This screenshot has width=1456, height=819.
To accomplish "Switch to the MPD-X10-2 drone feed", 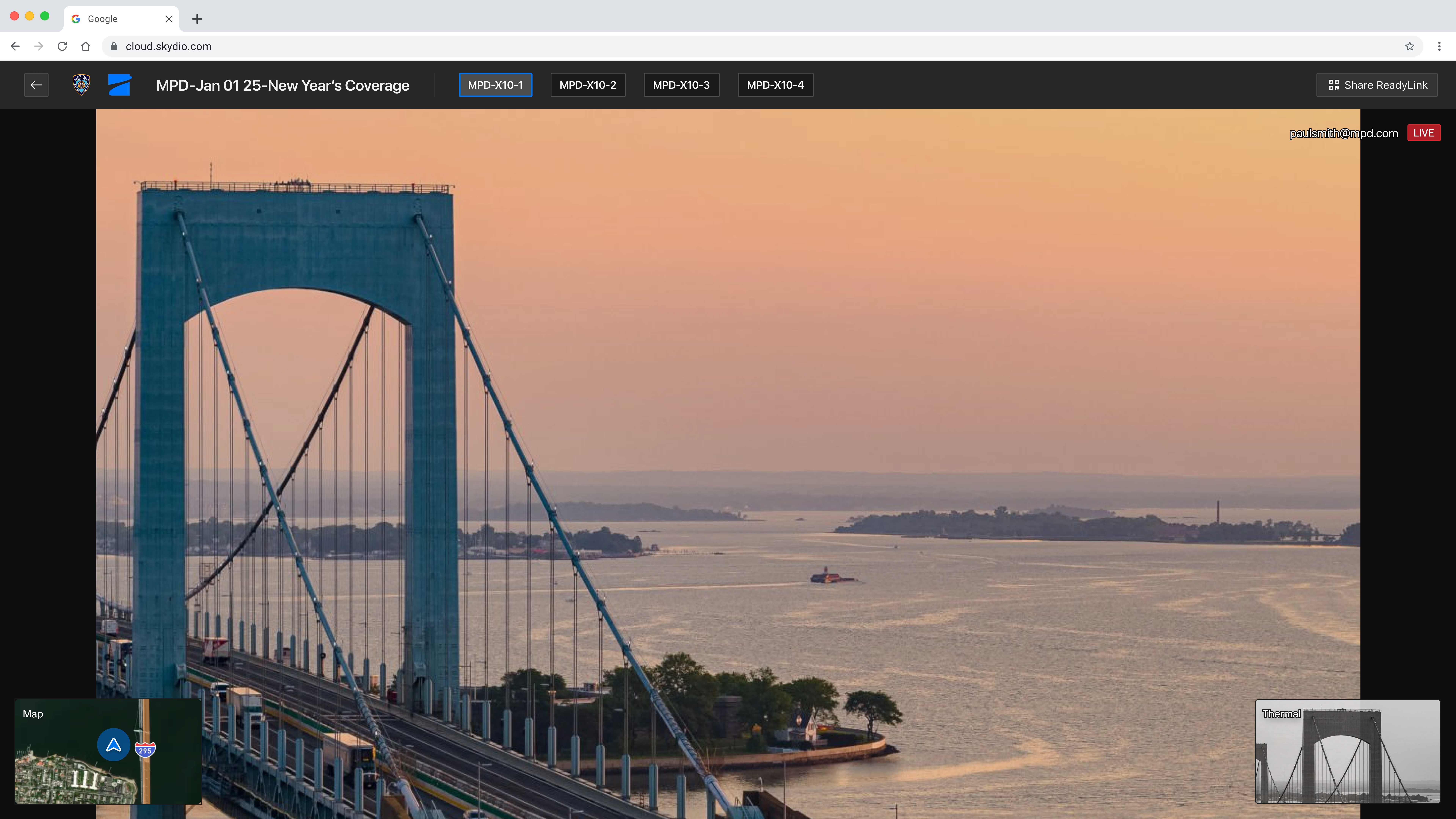I will click(x=588, y=85).
